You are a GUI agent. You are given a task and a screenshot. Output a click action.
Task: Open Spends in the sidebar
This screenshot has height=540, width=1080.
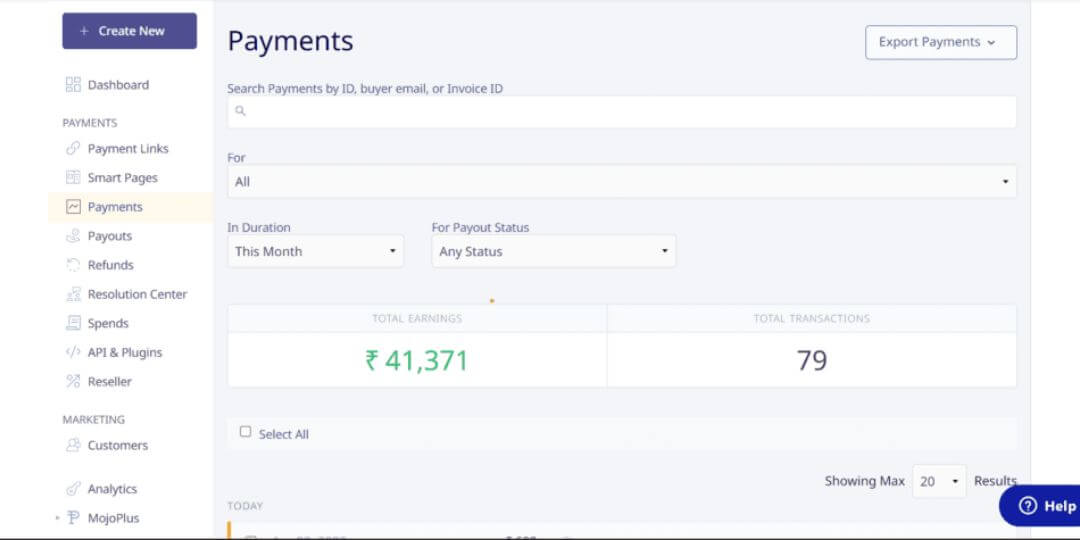coord(108,323)
